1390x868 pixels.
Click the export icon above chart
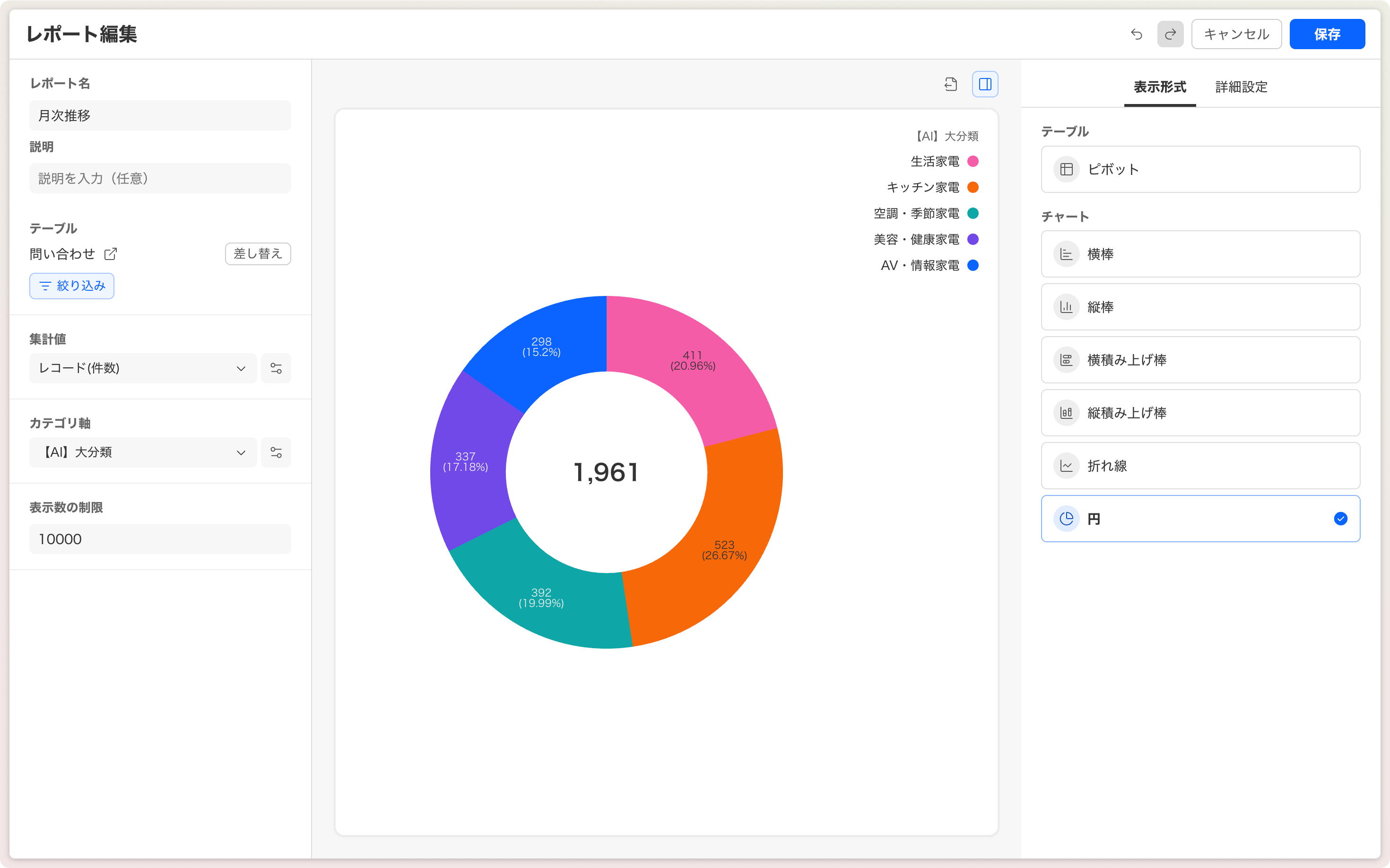point(951,84)
